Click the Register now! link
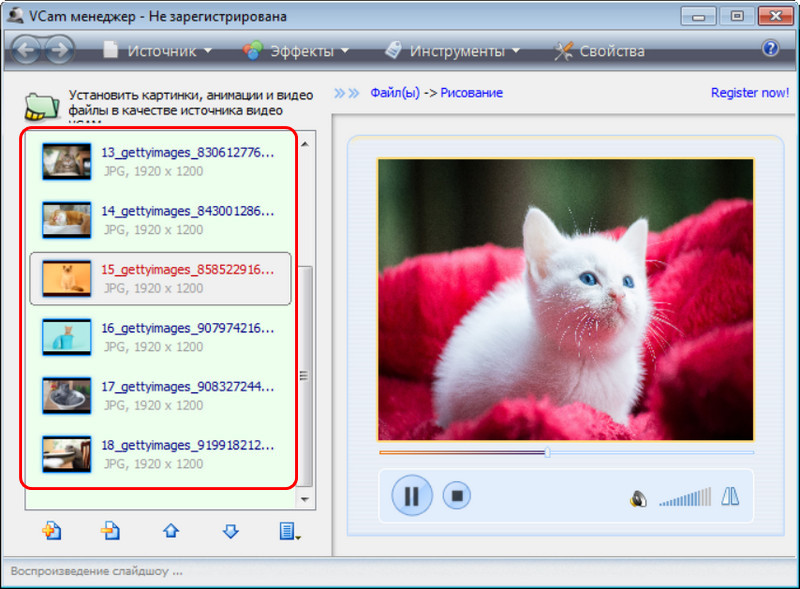This screenshot has width=800, height=589. [x=749, y=93]
